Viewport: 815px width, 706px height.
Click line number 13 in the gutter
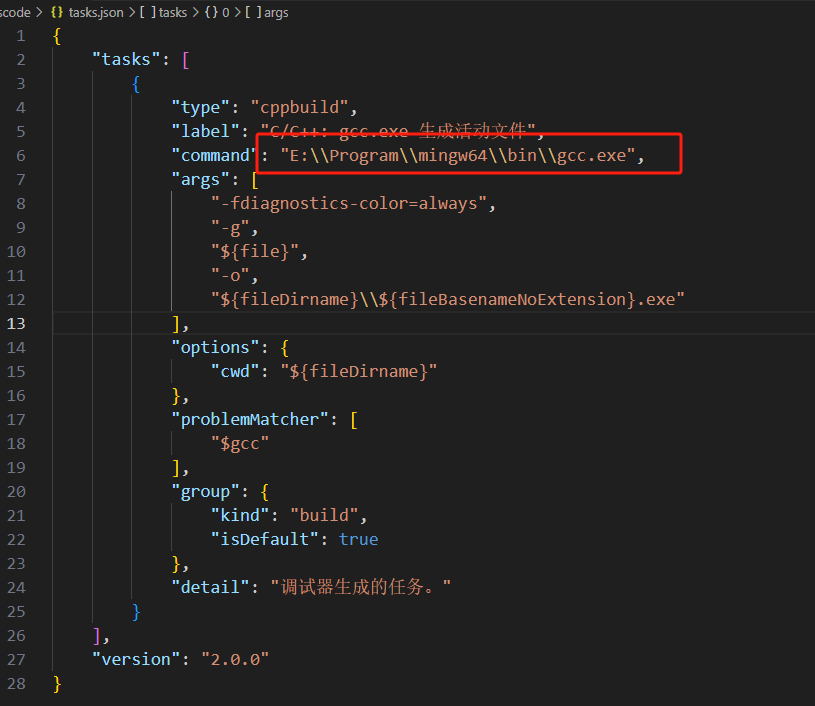17,323
